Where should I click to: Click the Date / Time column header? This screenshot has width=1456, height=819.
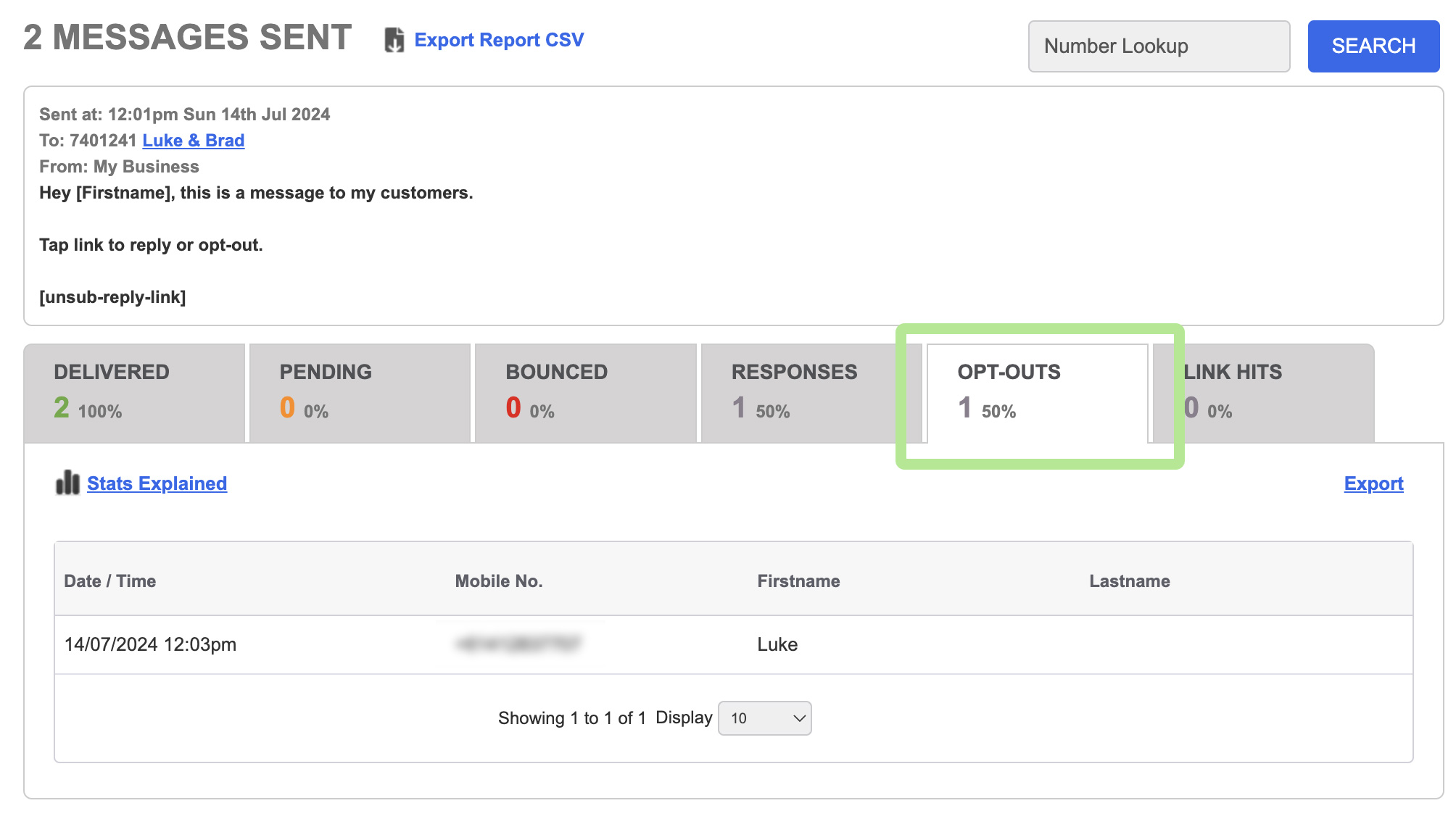click(x=110, y=581)
